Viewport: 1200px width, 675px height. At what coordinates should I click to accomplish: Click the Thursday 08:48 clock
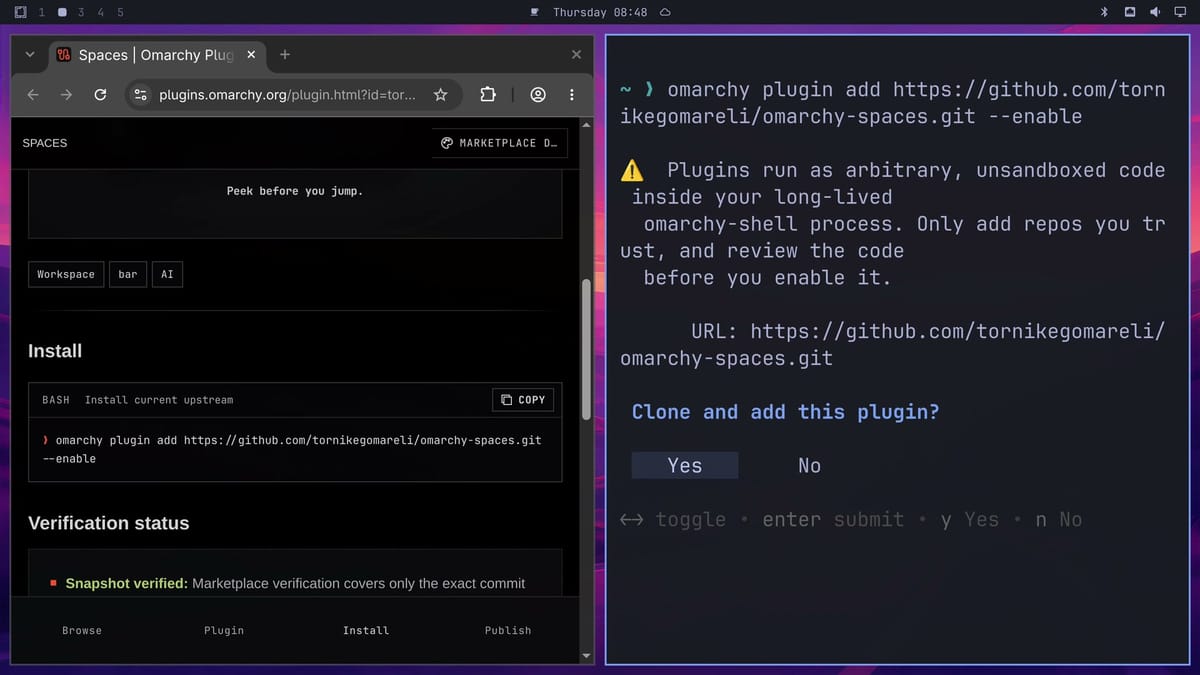[600, 12]
